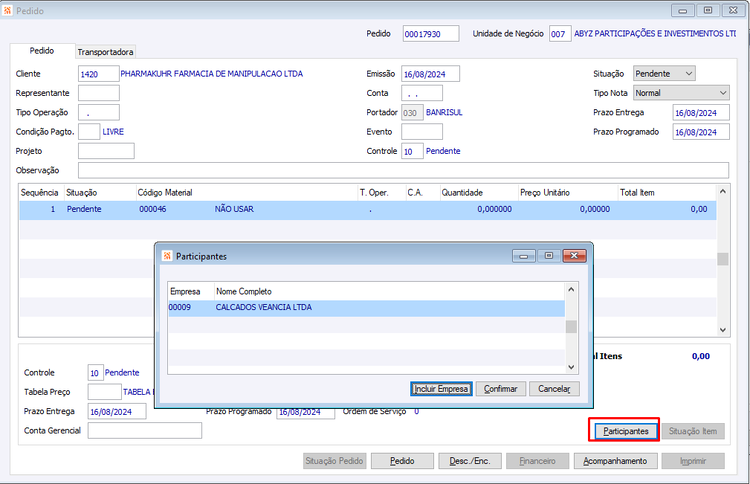Click the top Prazo Programado date field
Viewport: 750px width, 484px height.
tap(701, 132)
